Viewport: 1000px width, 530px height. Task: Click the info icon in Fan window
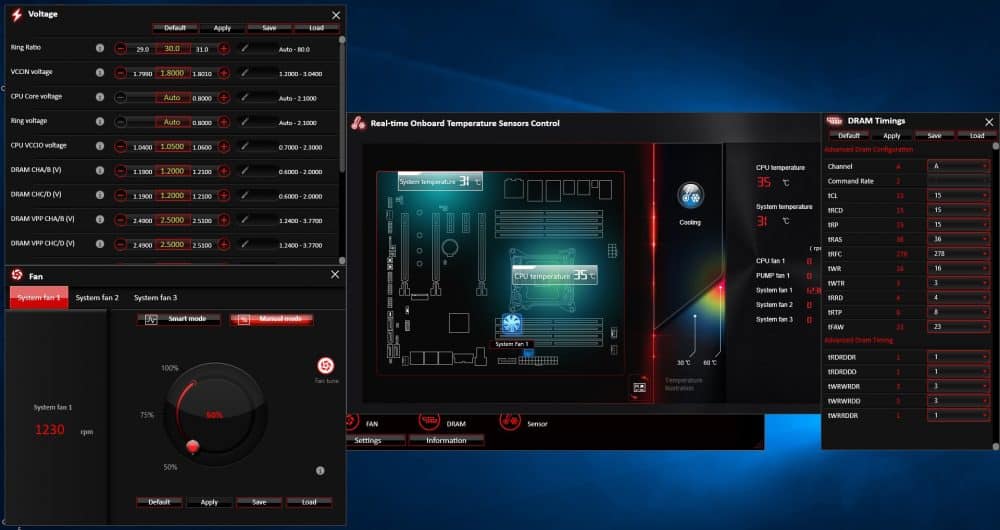click(x=320, y=471)
